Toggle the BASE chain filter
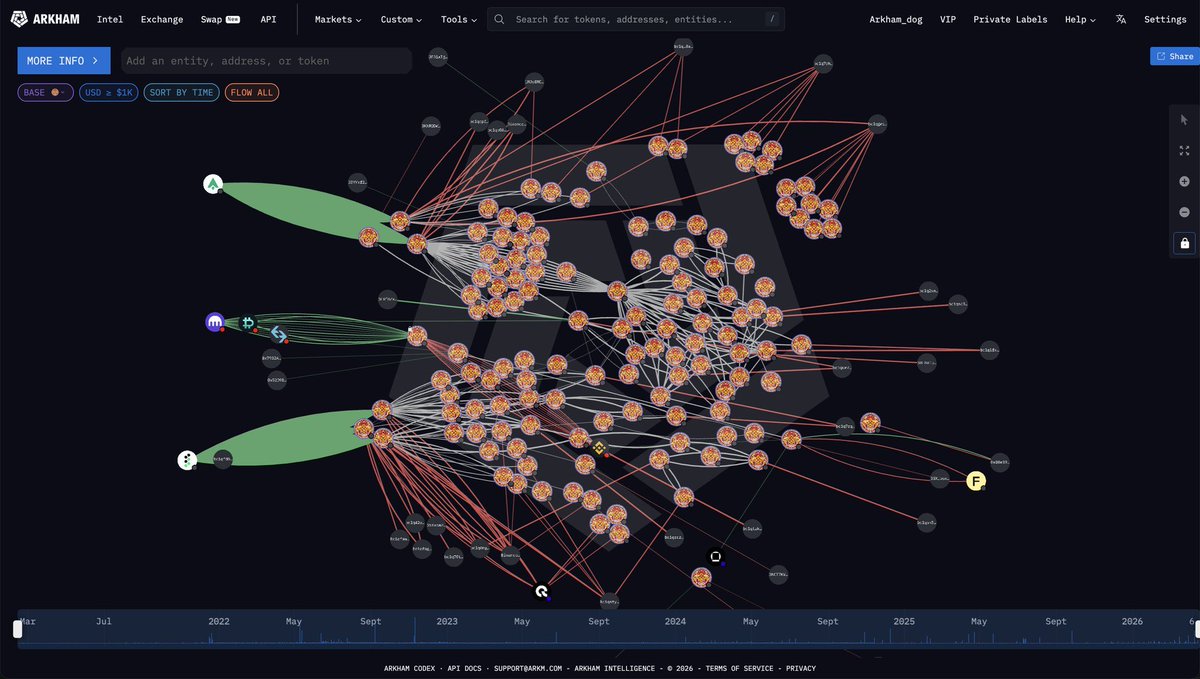1200x679 pixels. (x=45, y=92)
